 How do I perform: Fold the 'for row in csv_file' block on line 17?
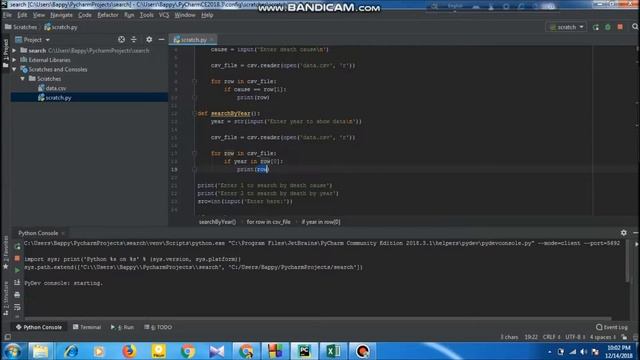click(x=194, y=153)
